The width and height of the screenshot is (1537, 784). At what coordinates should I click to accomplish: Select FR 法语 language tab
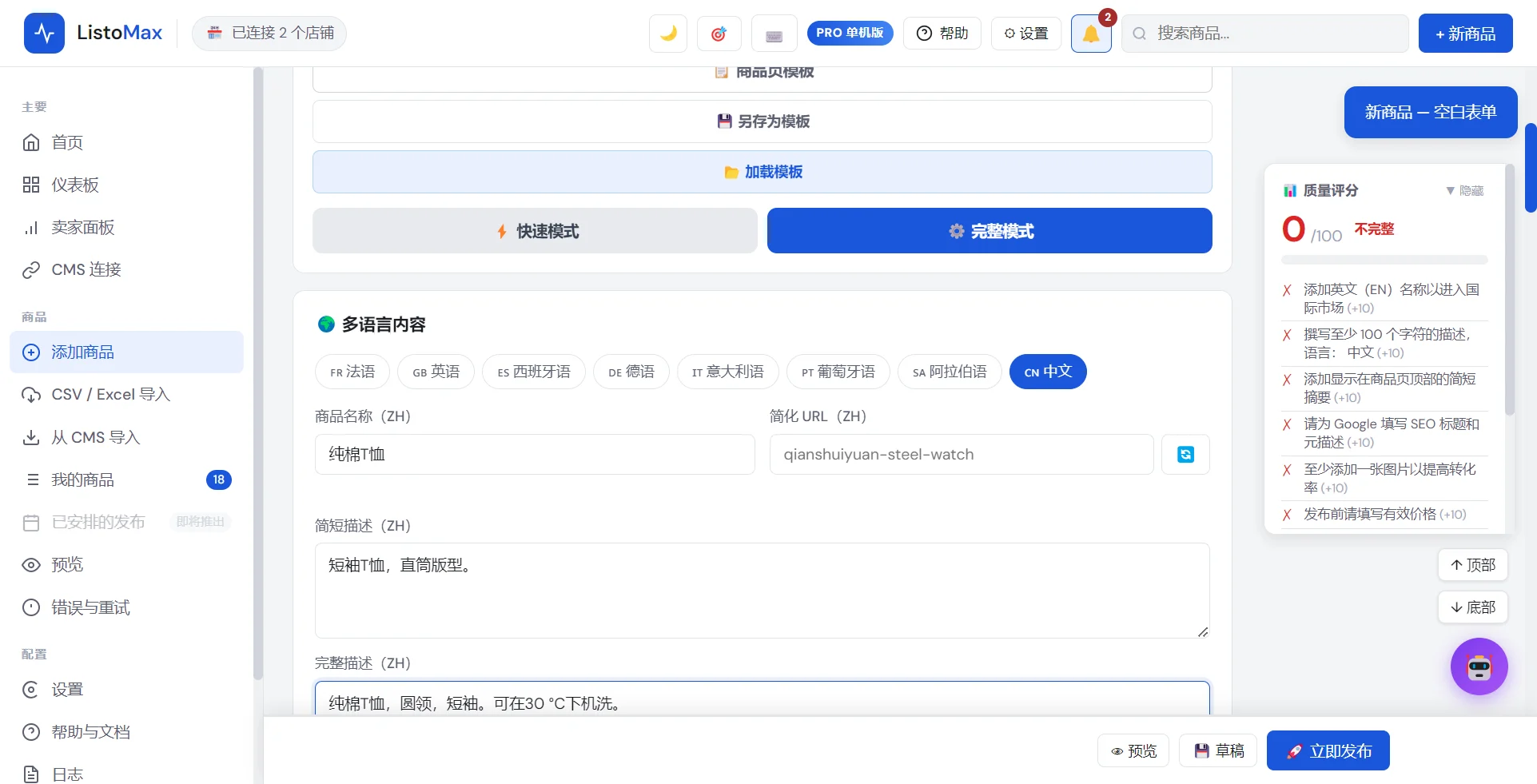click(x=352, y=372)
